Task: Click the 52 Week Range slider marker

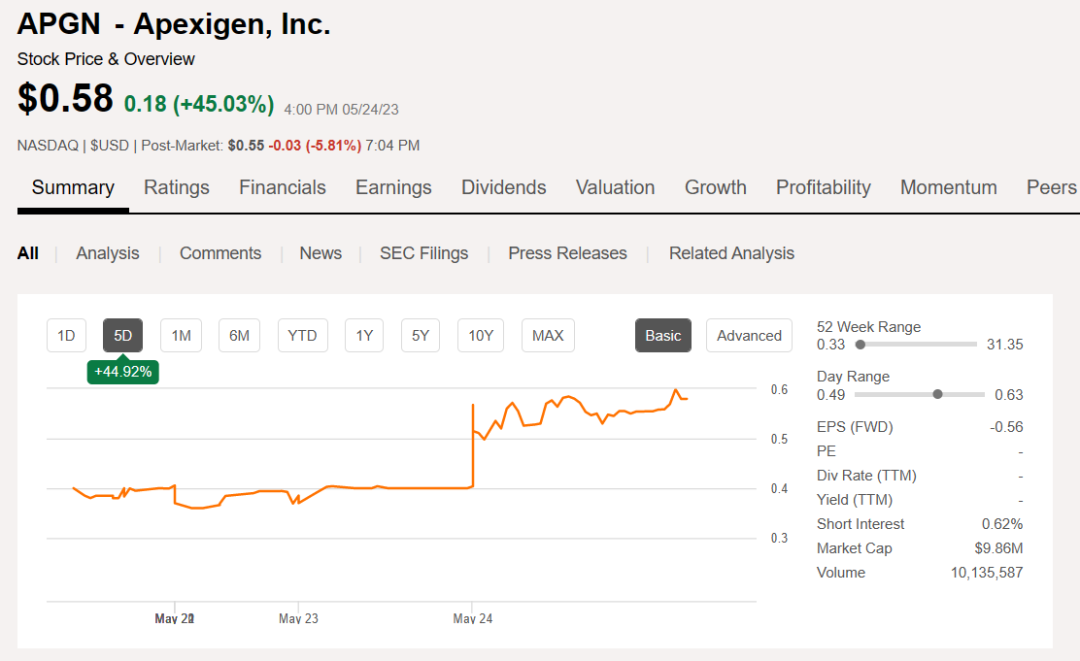Action: [x=860, y=344]
